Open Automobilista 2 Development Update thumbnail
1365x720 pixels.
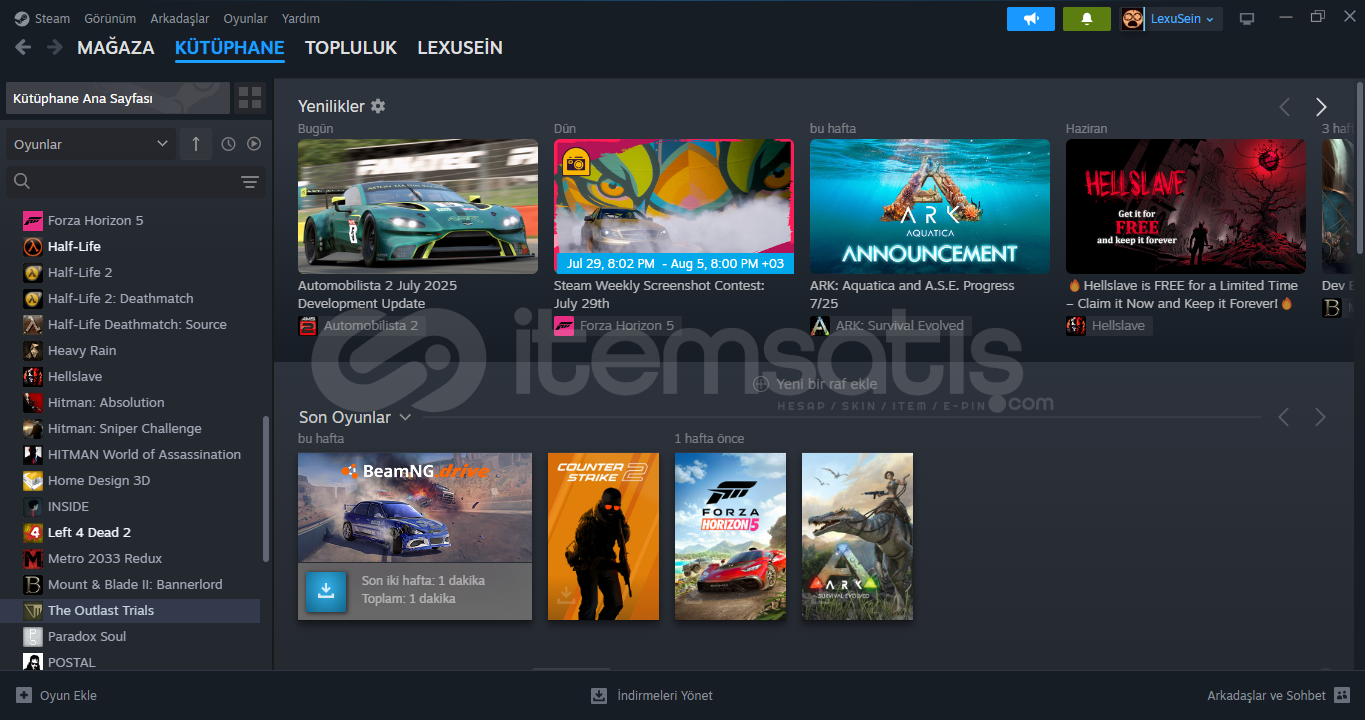(418, 206)
